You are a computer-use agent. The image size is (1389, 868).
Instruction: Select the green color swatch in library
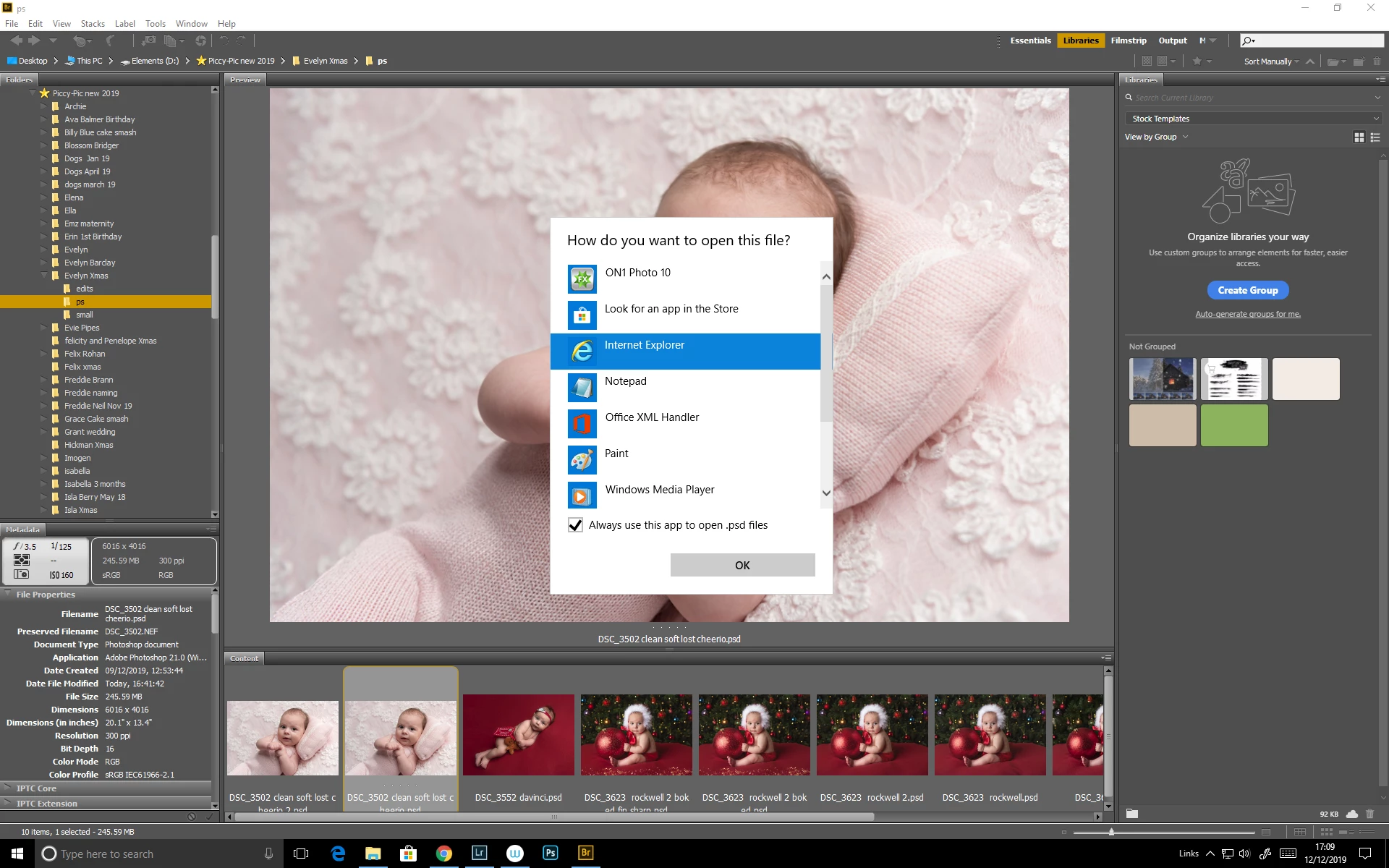coord(1233,425)
